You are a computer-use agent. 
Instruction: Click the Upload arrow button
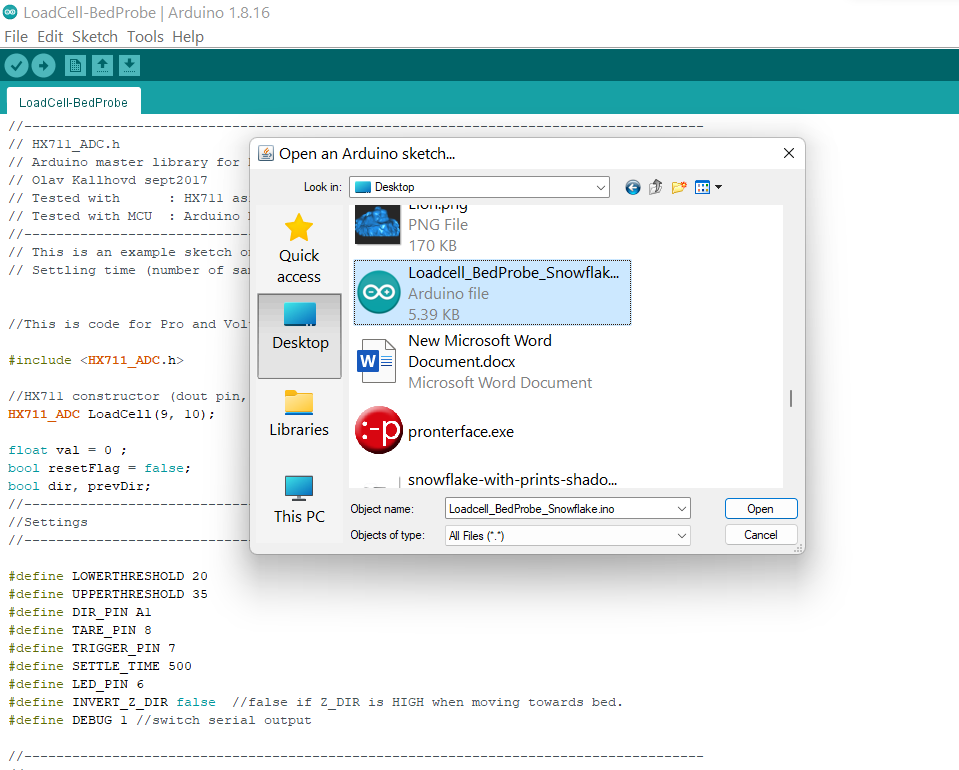(43, 66)
